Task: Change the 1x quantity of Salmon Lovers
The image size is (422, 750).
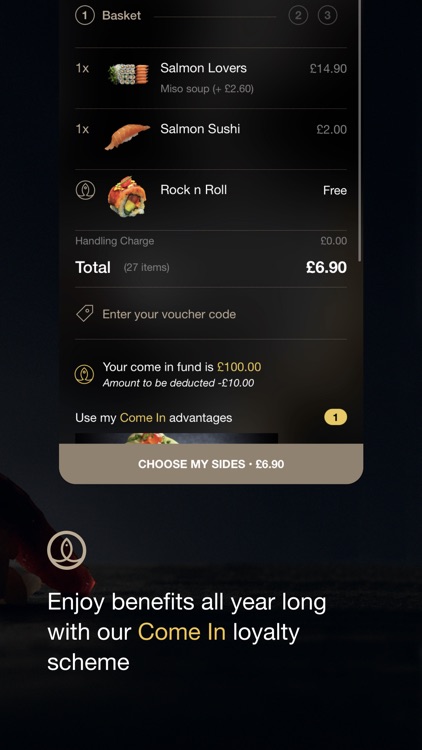Action: click(x=82, y=68)
